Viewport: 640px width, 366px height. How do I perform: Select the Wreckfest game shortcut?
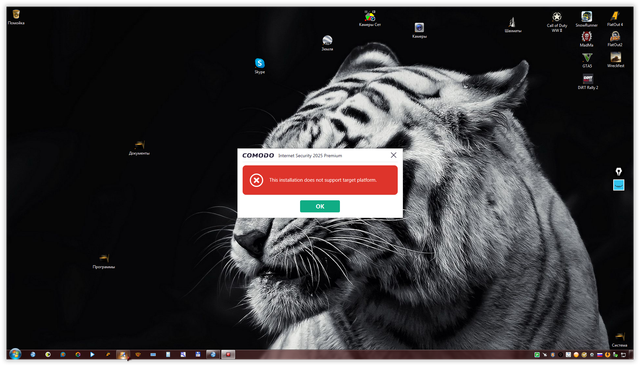[x=616, y=60]
